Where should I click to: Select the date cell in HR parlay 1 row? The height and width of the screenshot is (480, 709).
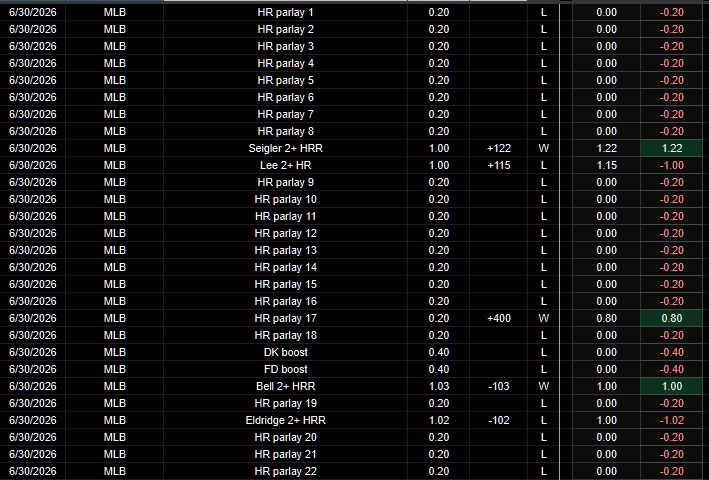point(33,12)
